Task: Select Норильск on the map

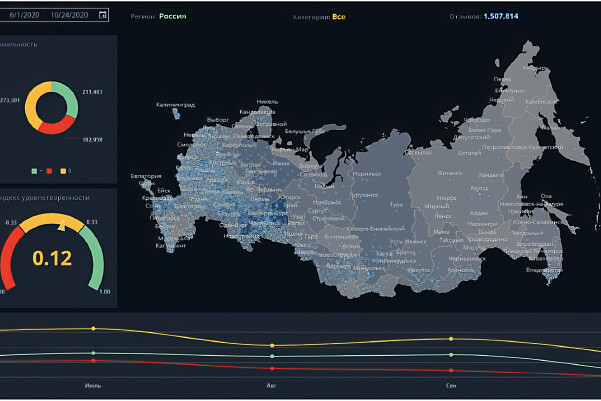Action: coord(366,174)
